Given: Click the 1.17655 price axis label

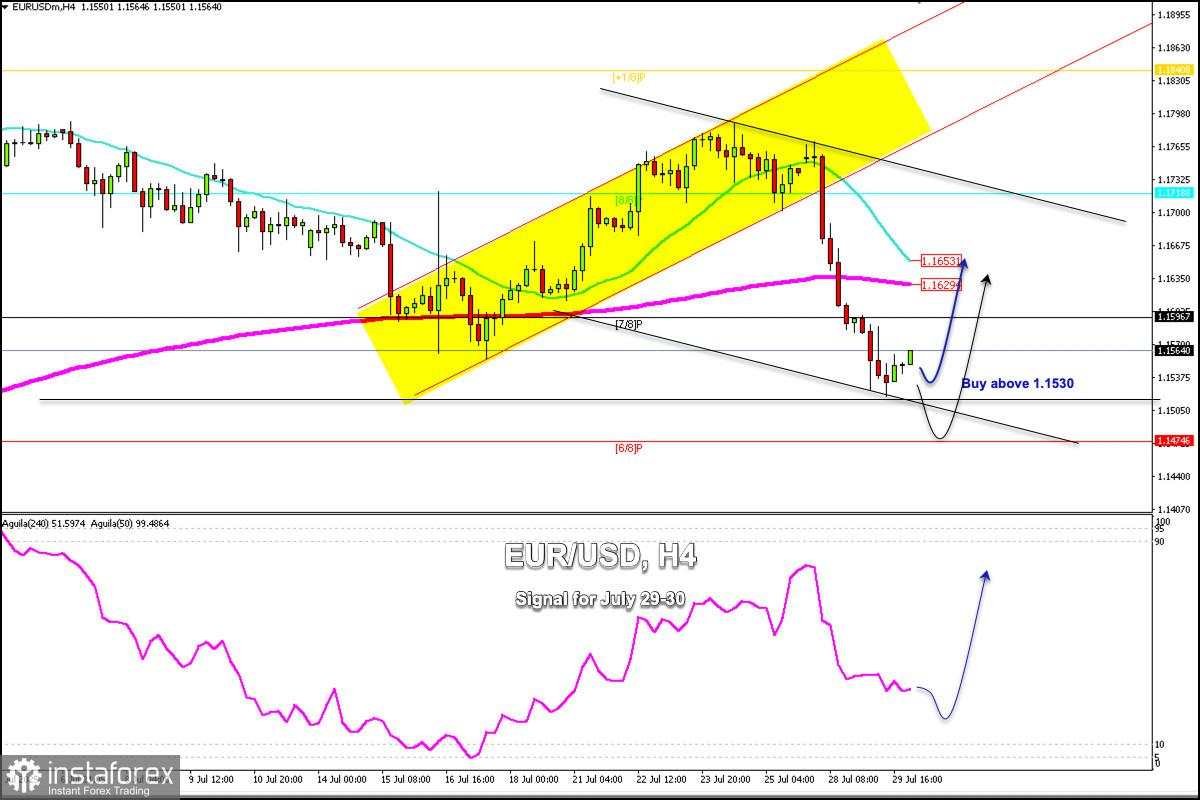Looking at the screenshot, I should click(1173, 147).
